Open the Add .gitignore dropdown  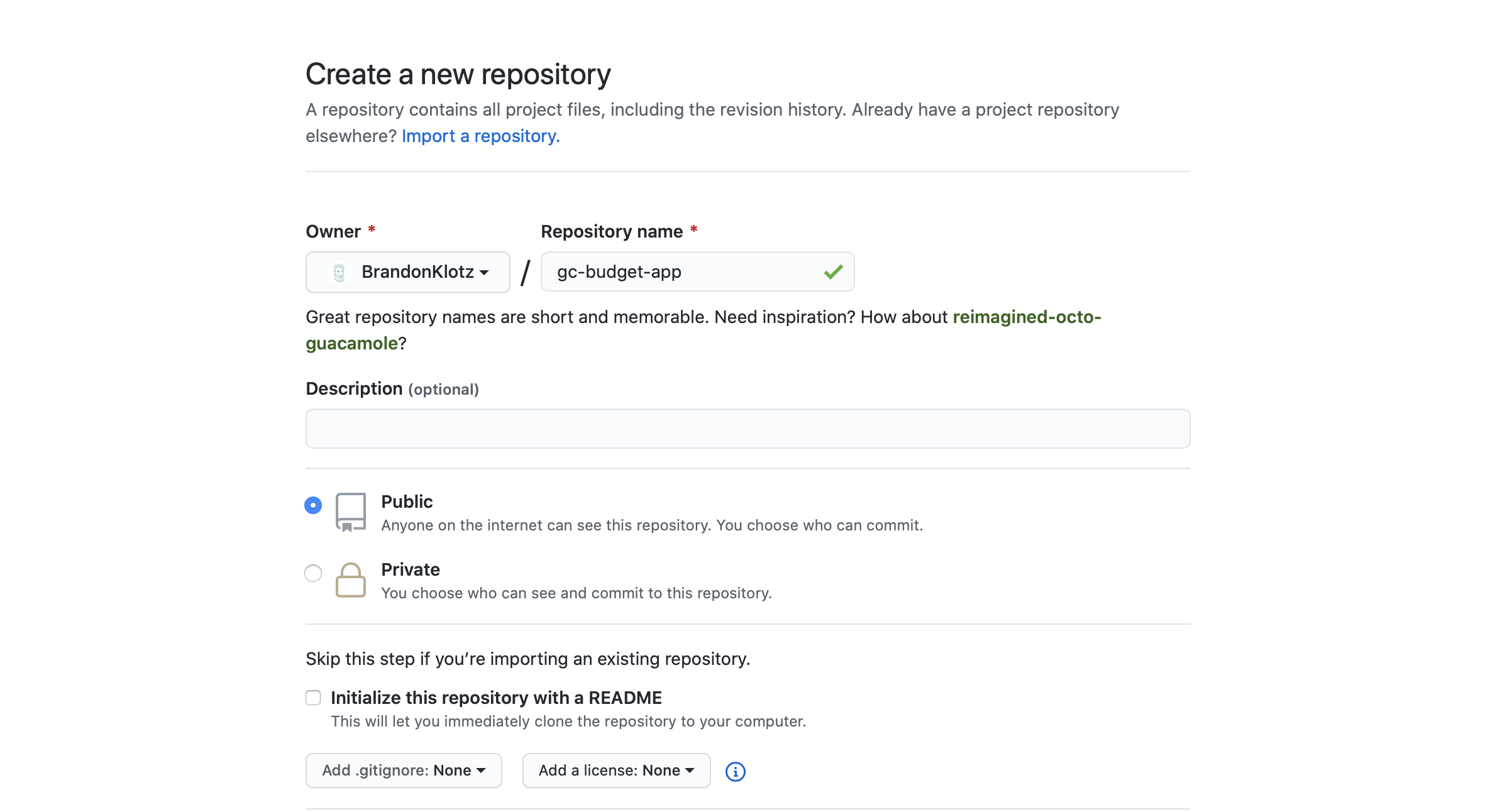[404, 771]
